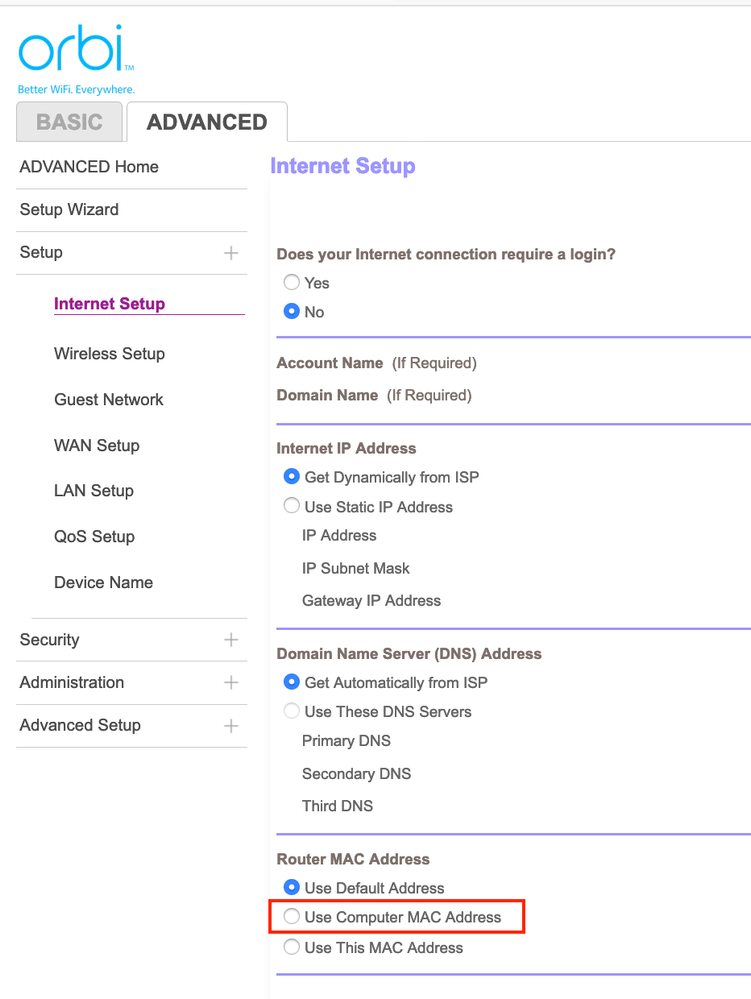
Task: Go to Wireless Setup
Action: 109,354
